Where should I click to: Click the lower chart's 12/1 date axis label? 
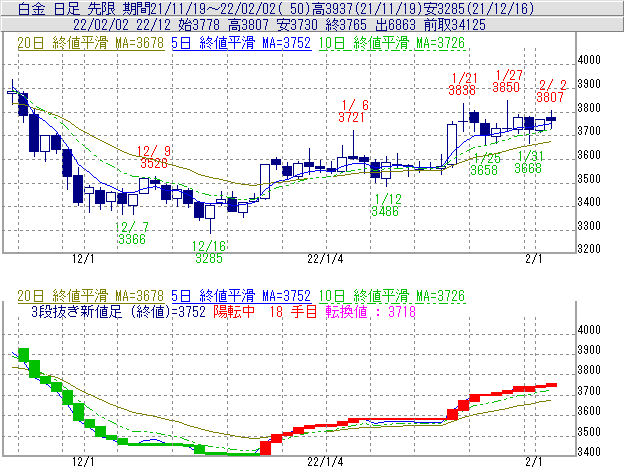click(83, 462)
